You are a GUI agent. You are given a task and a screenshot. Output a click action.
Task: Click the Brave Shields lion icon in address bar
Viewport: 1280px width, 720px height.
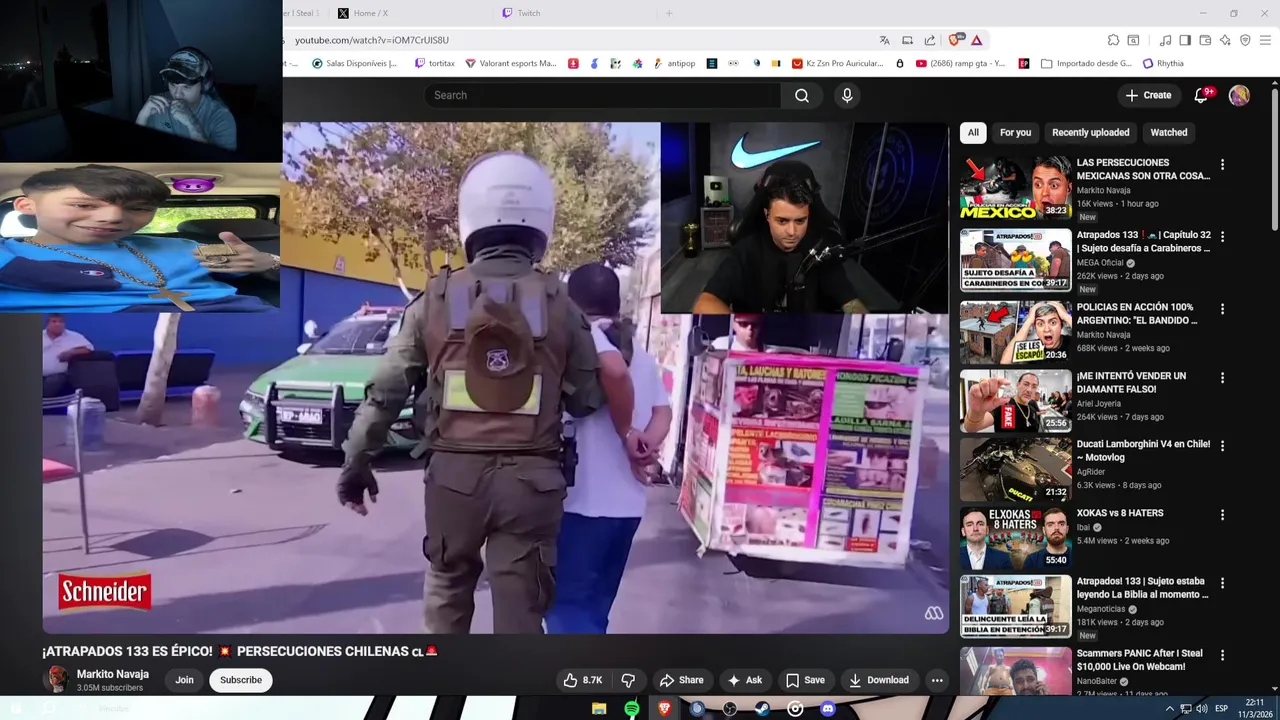(956, 40)
